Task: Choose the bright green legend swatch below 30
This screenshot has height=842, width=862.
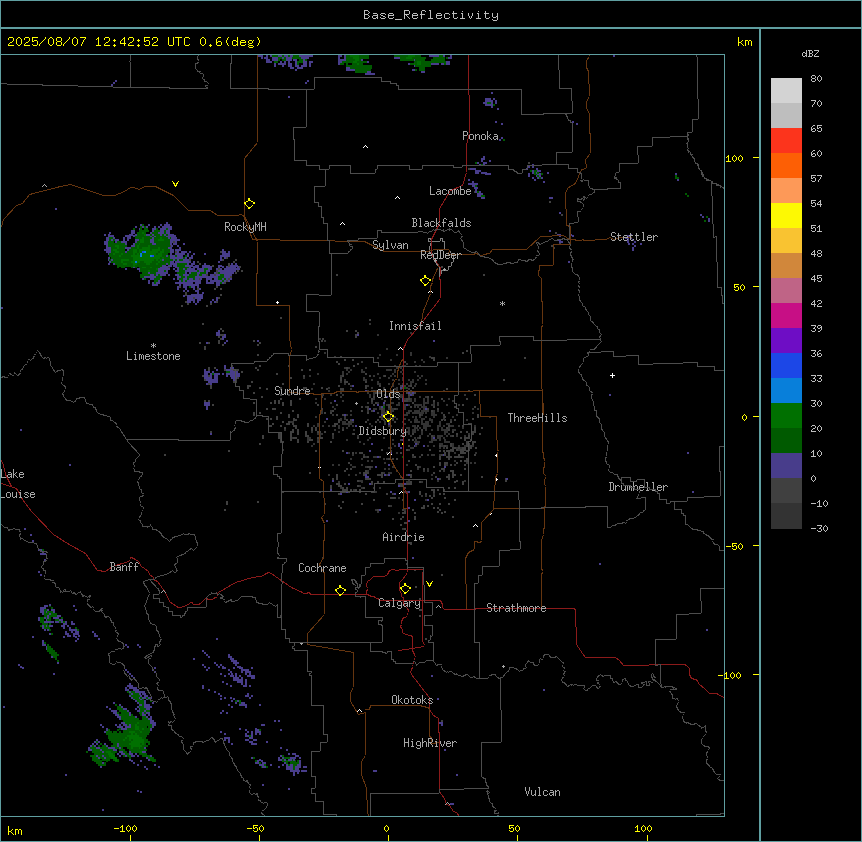Action: pos(786,416)
